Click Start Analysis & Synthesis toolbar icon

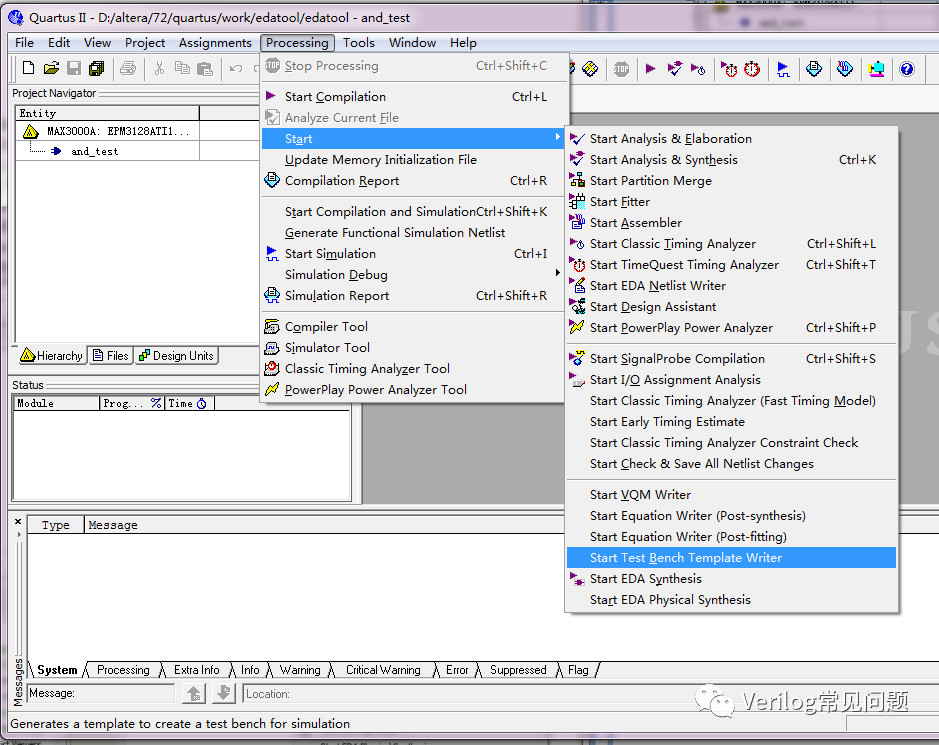[x=674, y=69]
